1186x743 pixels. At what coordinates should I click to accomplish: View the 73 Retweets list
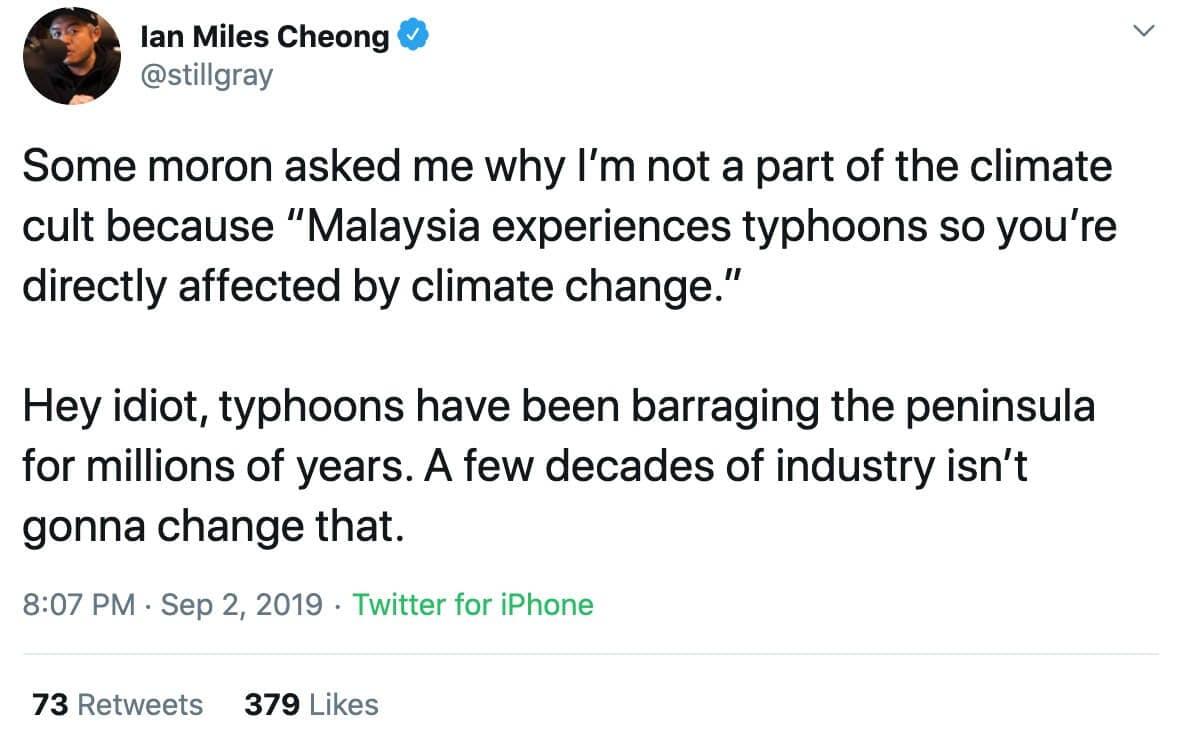[117, 705]
